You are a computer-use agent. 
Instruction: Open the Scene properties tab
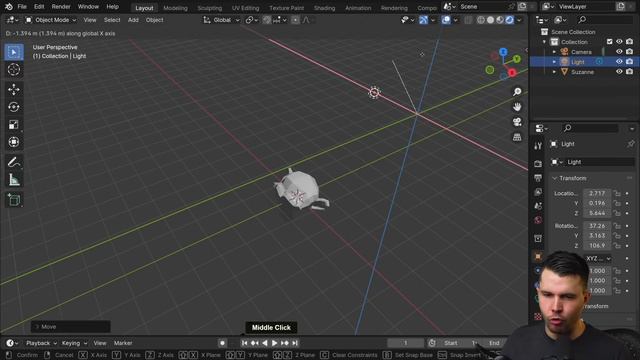click(x=538, y=206)
